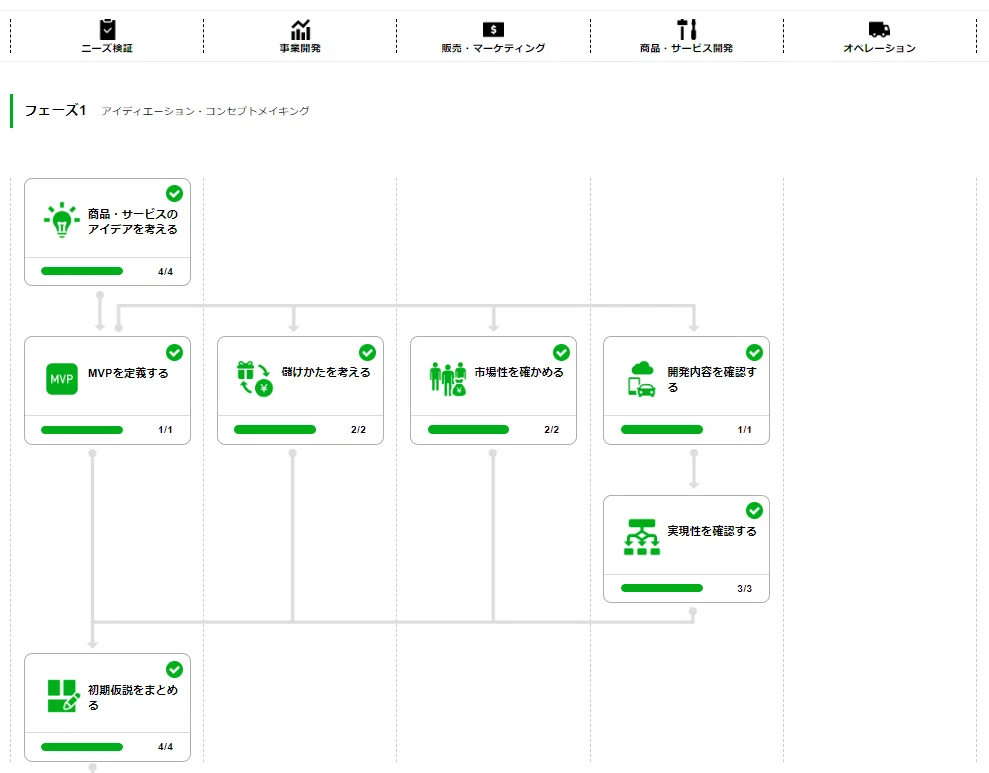Viewport: 989px width, 773px height.
Task: Click the truck オペレーション icon
Action: (x=879, y=29)
